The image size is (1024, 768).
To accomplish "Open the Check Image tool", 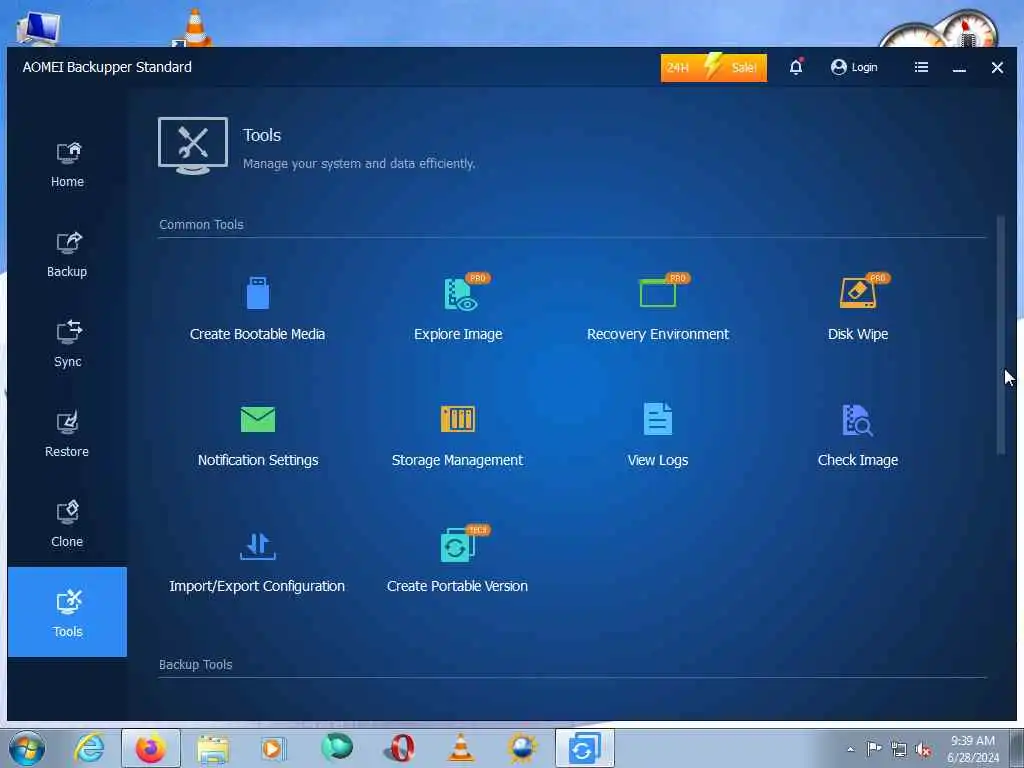I will (857, 436).
